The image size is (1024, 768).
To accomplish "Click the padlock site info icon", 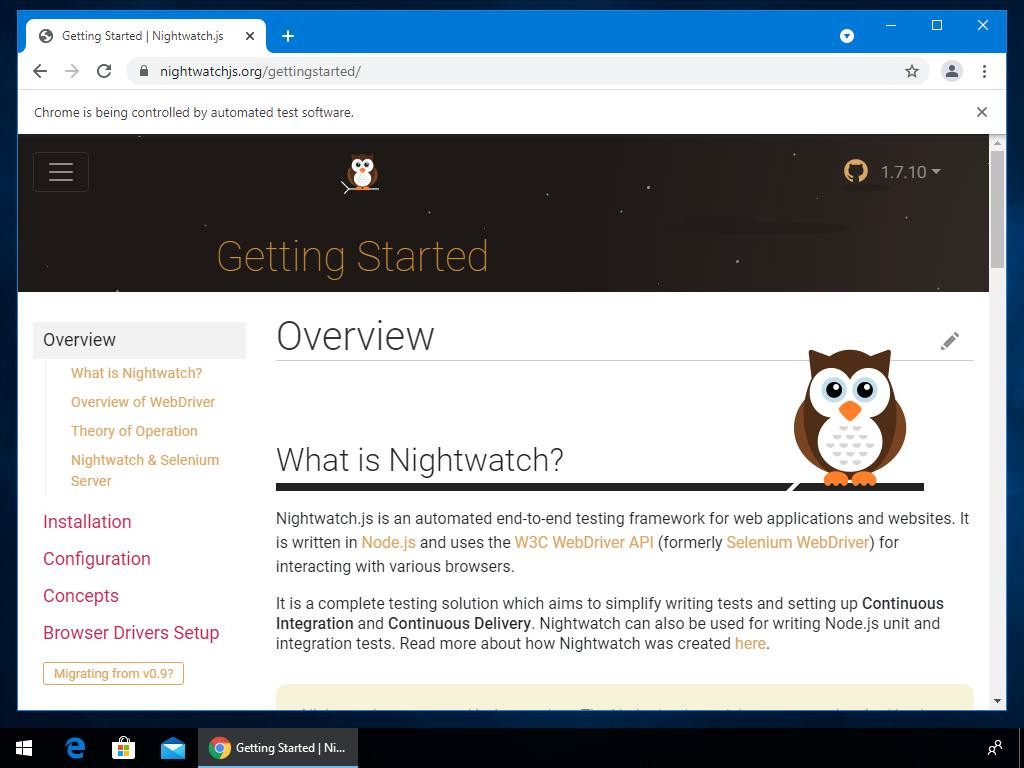I will click(x=144, y=71).
